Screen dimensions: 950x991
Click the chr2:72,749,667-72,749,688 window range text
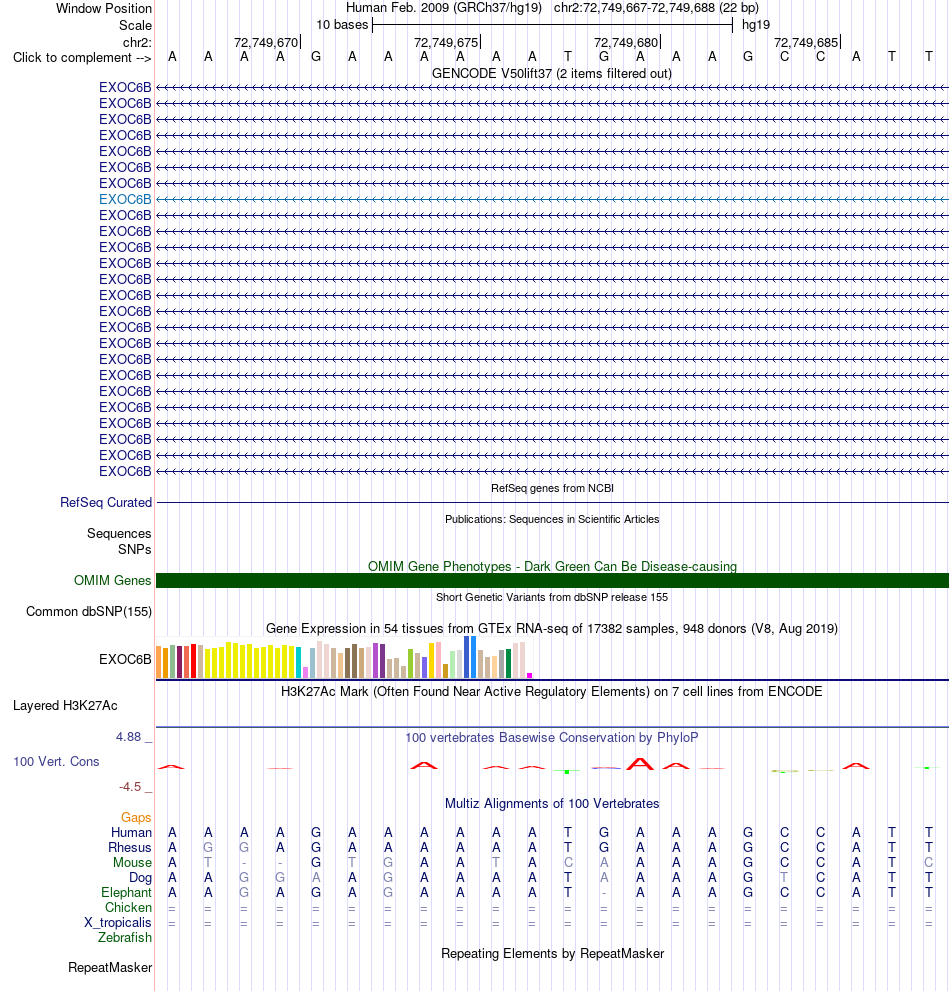pyautogui.click(x=656, y=8)
